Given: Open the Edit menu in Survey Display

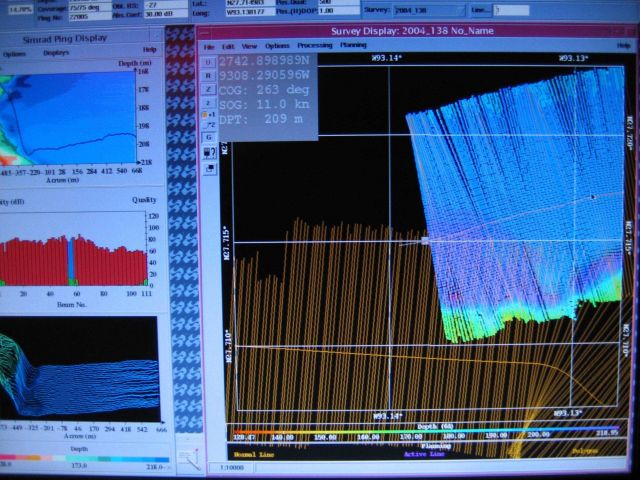Looking at the screenshot, I should pos(228,47).
